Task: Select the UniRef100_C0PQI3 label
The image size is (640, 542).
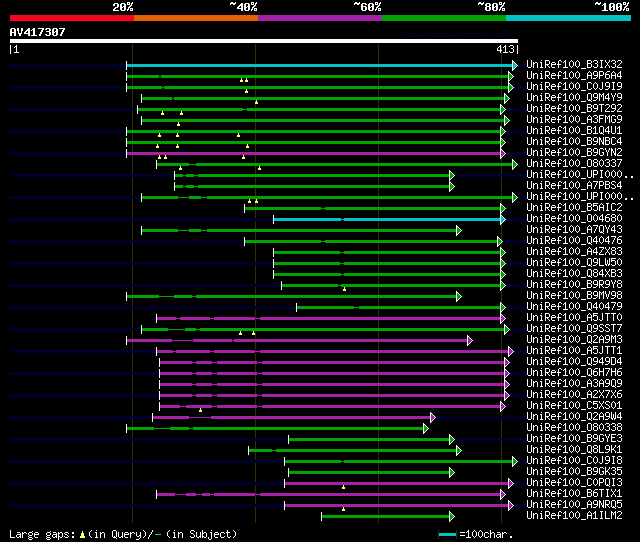Action: pos(574,483)
